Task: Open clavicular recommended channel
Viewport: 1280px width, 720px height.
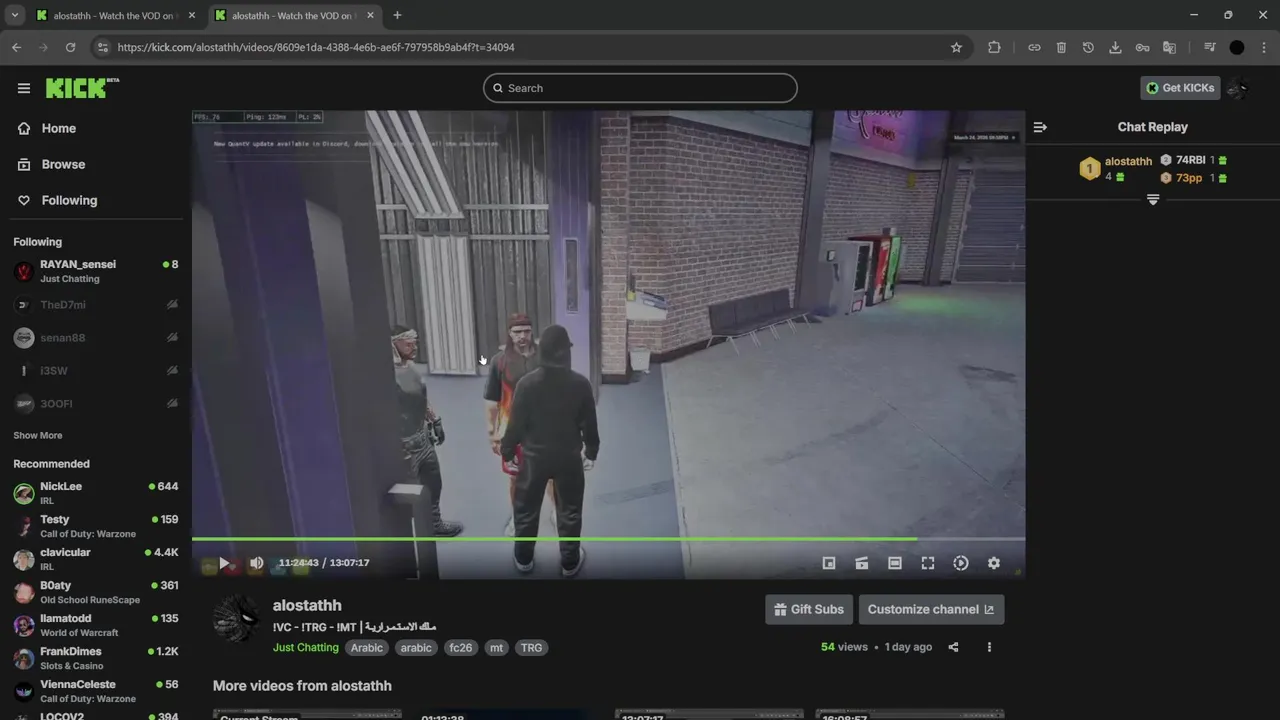Action: (96, 559)
